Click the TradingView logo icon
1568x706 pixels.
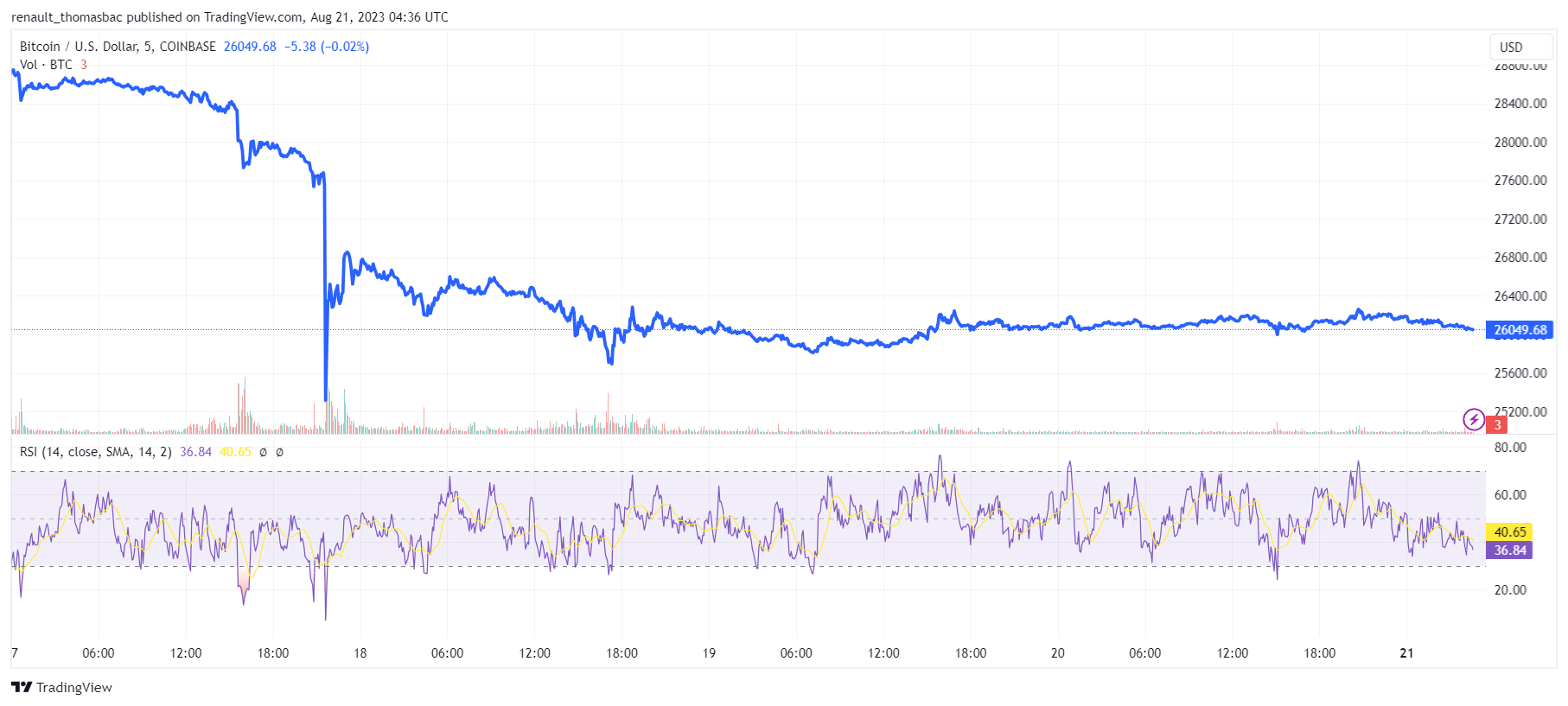point(22,687)
